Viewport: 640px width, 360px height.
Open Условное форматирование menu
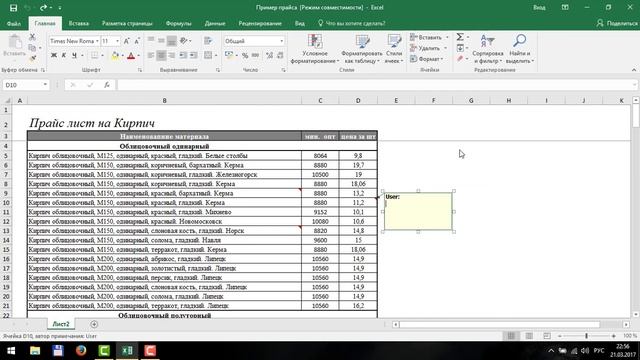(315, 49)
